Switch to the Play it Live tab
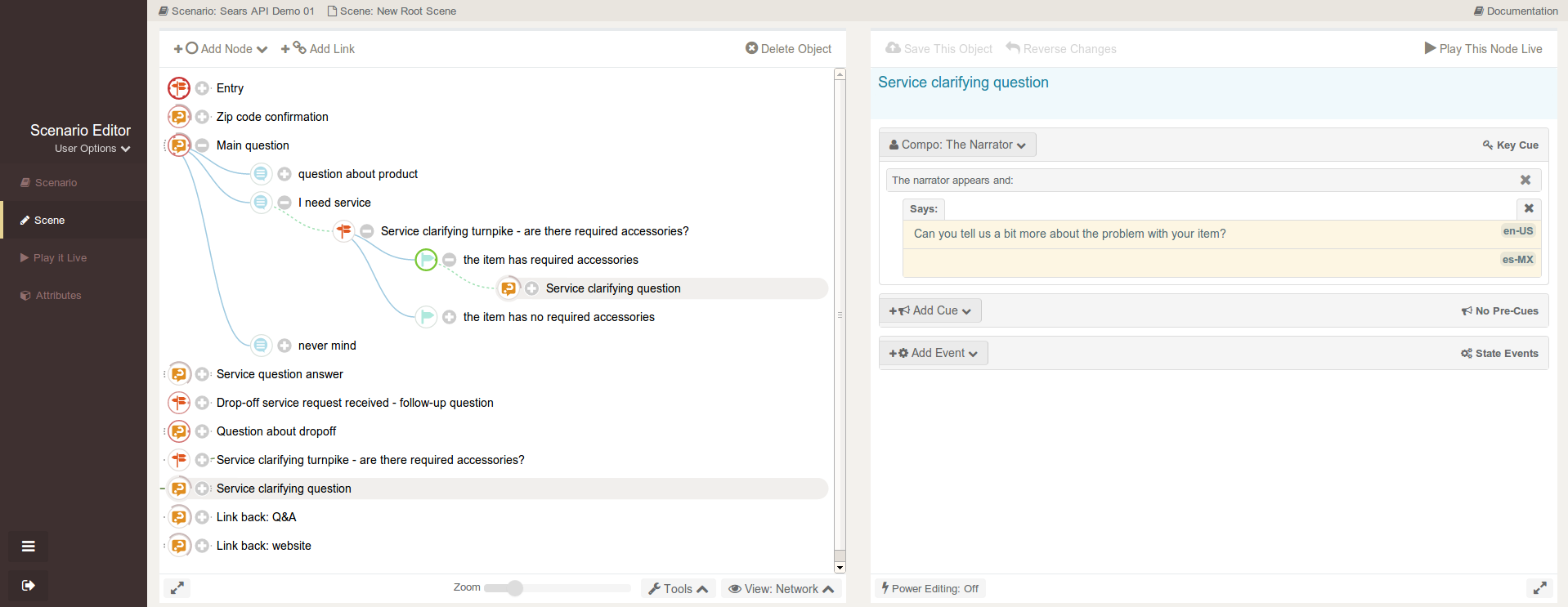The image size is (1568, 607). (60, 258)
